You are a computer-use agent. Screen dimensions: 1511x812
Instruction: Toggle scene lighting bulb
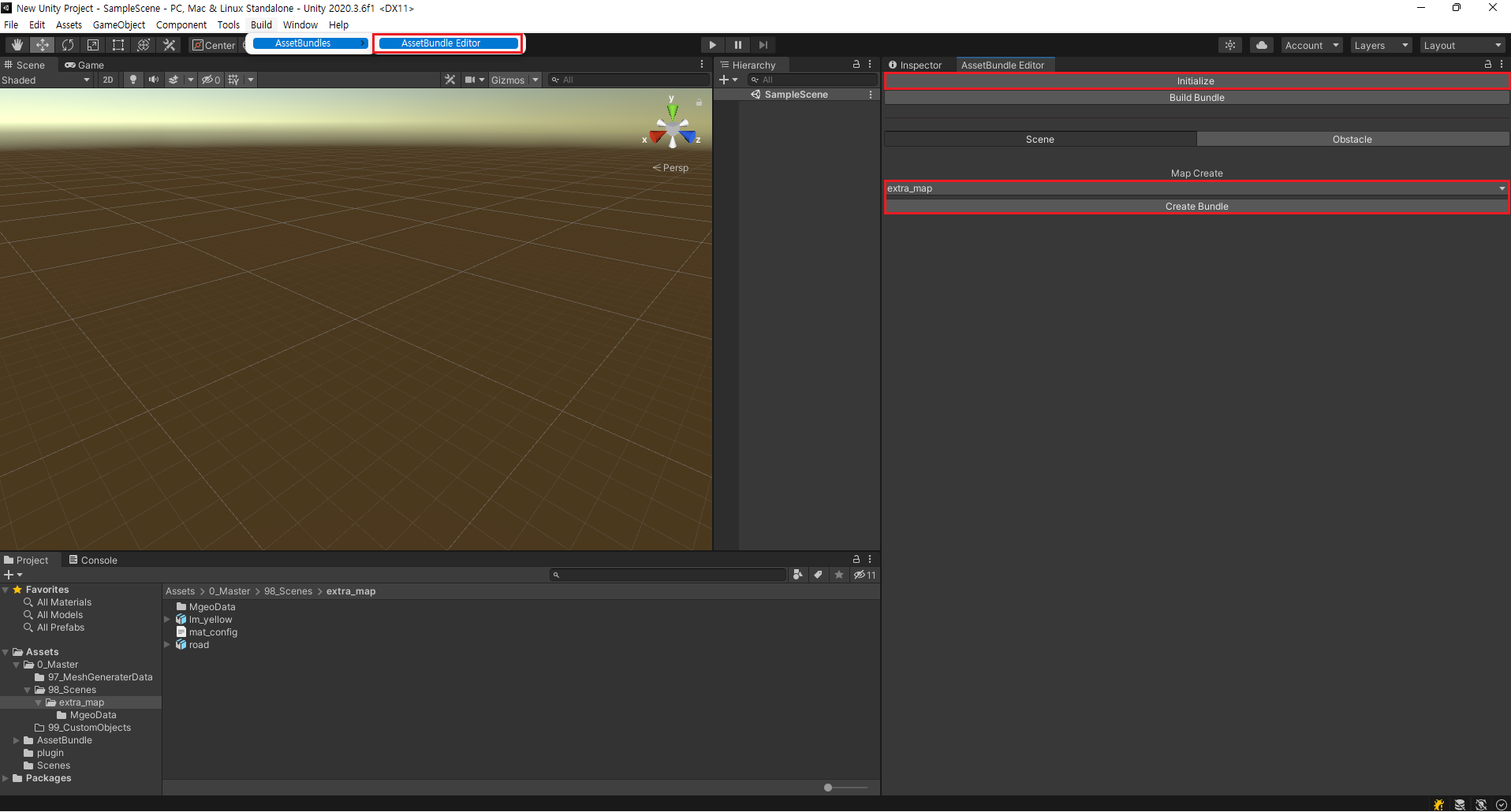pyautogui.click(x=133, y=80)
